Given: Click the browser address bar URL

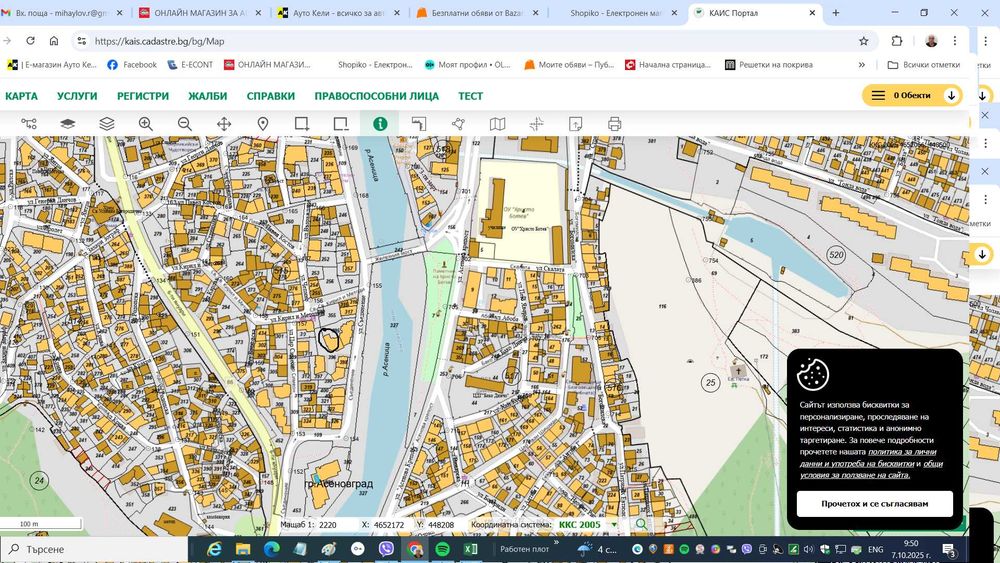Looking at the screenshot, I should tap(160, 41).
